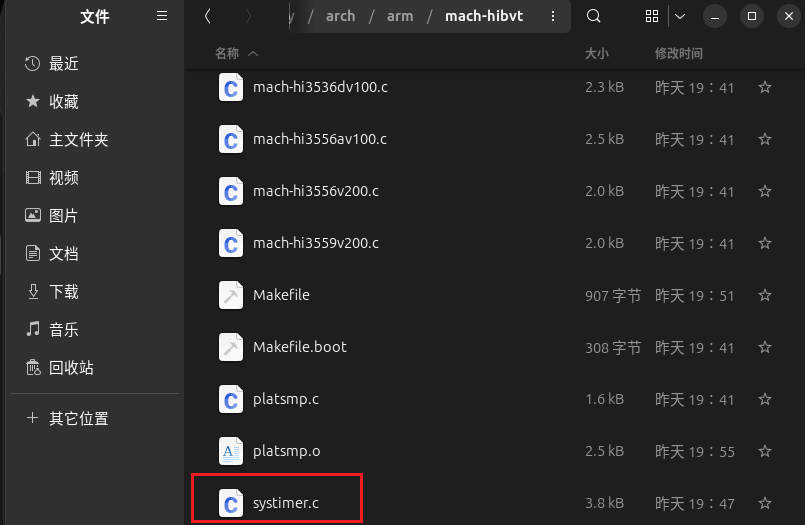805x525 pixels.
Task: Open Trash (回收站) in the sidebar
Action: pyautogui.click(x=71, y=368)
